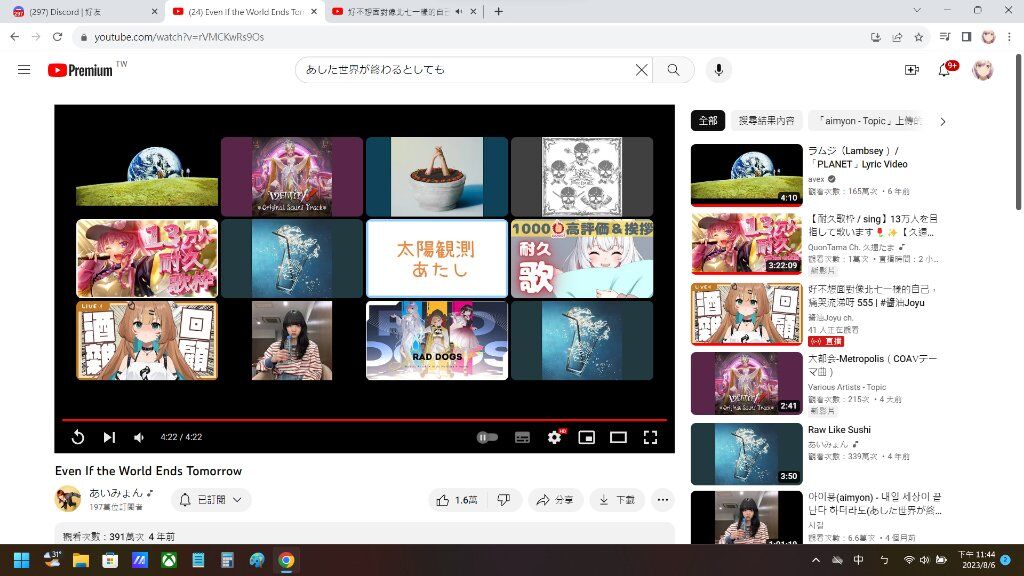Open the Windows Start menu
1024x576 pixels.
22,560
